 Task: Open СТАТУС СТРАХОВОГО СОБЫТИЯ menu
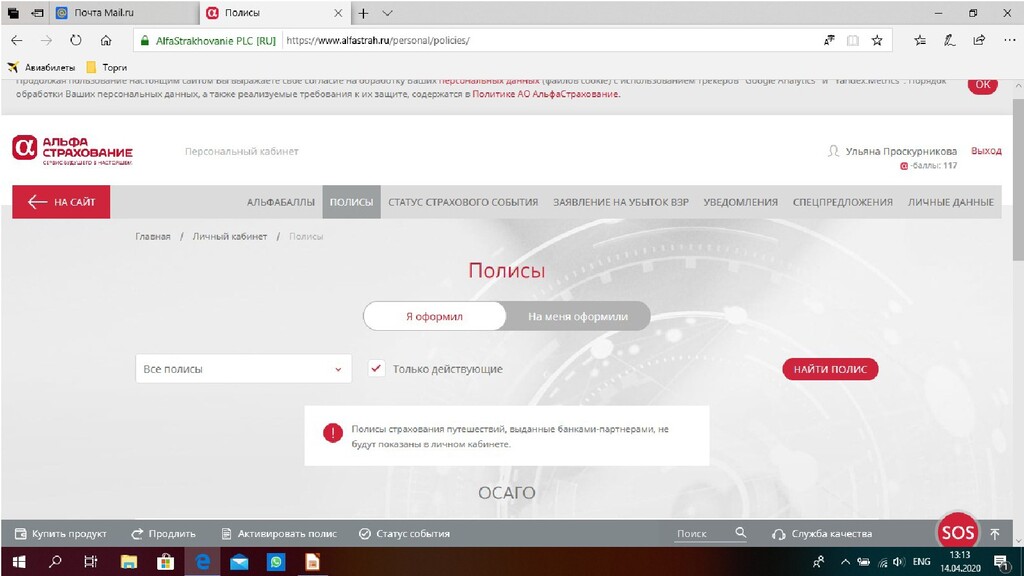463,202
